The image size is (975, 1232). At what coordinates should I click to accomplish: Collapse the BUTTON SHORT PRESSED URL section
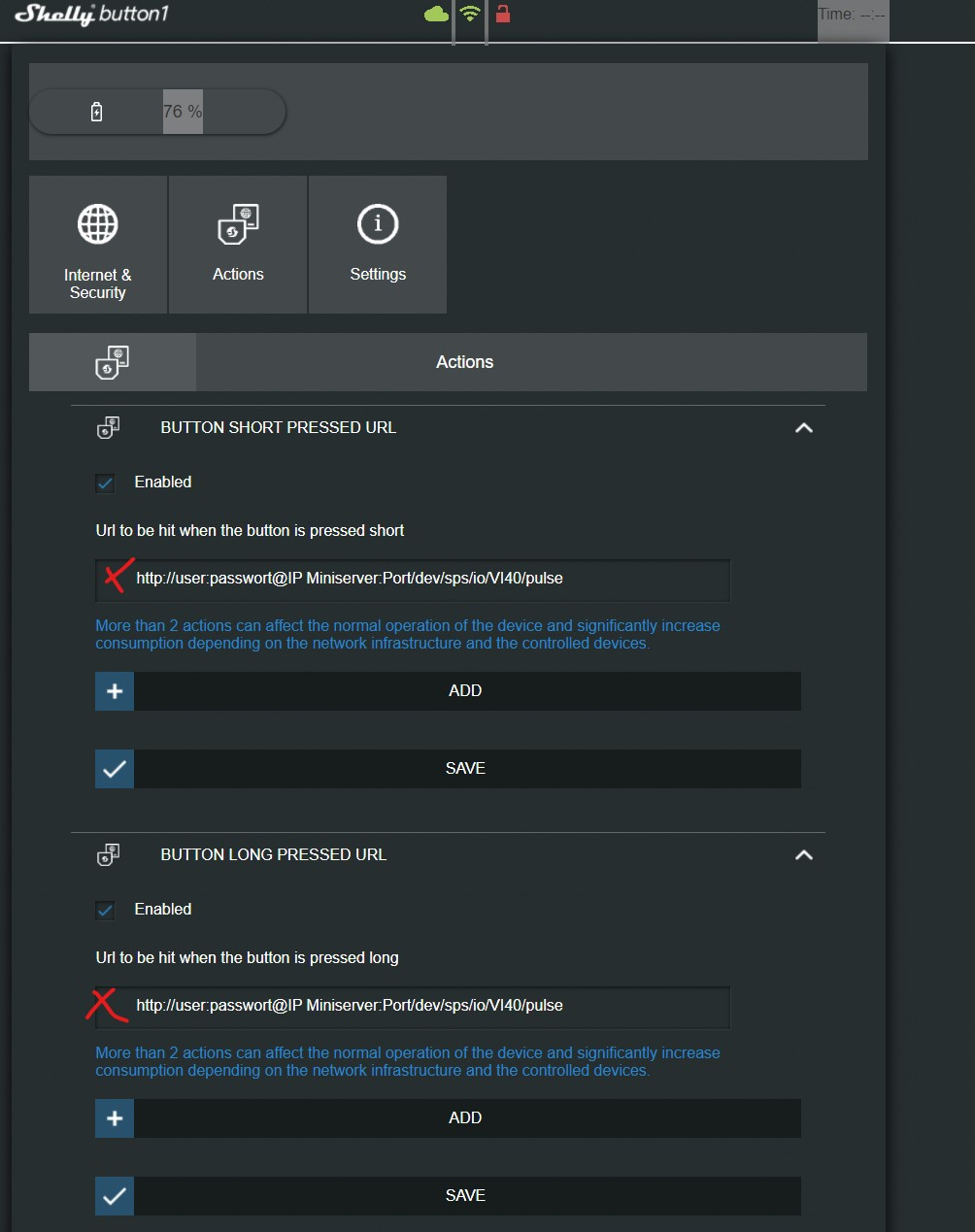[804, 428]
